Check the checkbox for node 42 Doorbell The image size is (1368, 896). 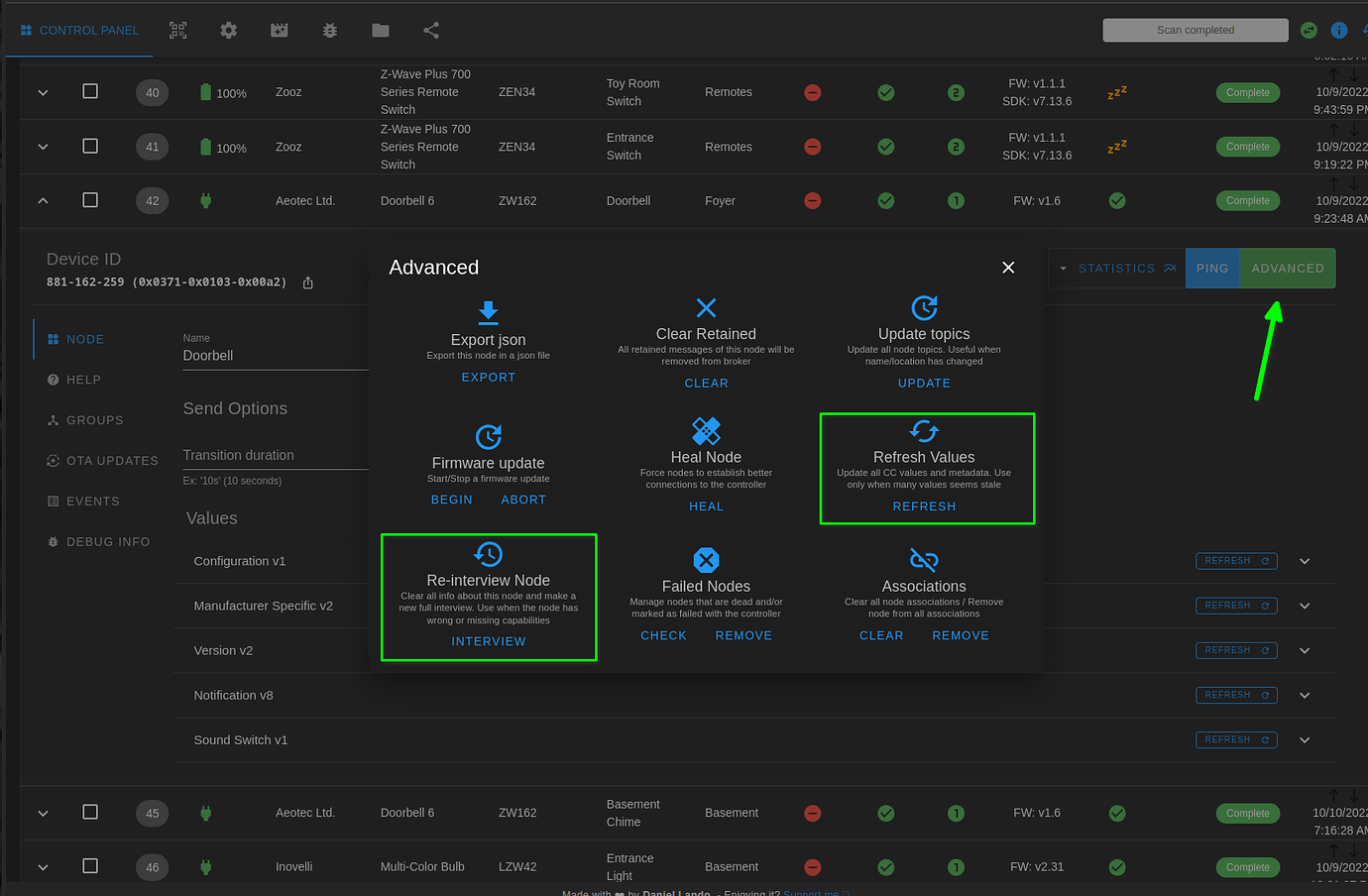90,200
